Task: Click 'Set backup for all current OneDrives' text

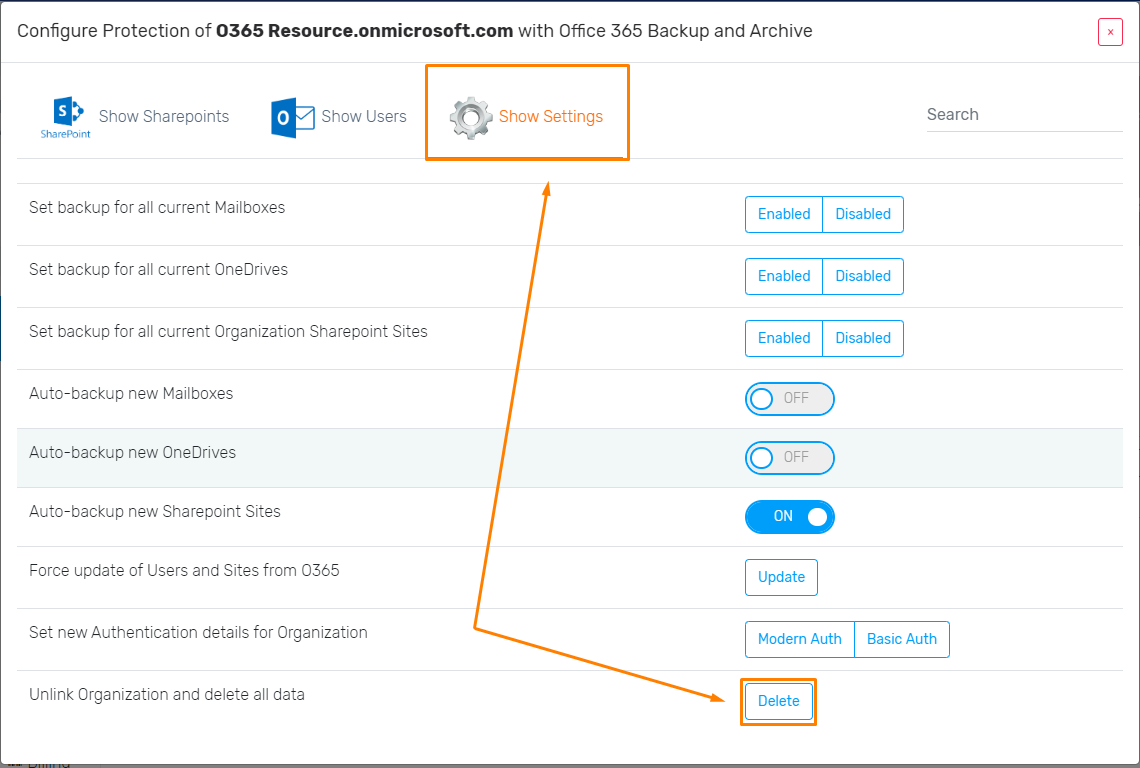Action: click(x=158, y=269)
